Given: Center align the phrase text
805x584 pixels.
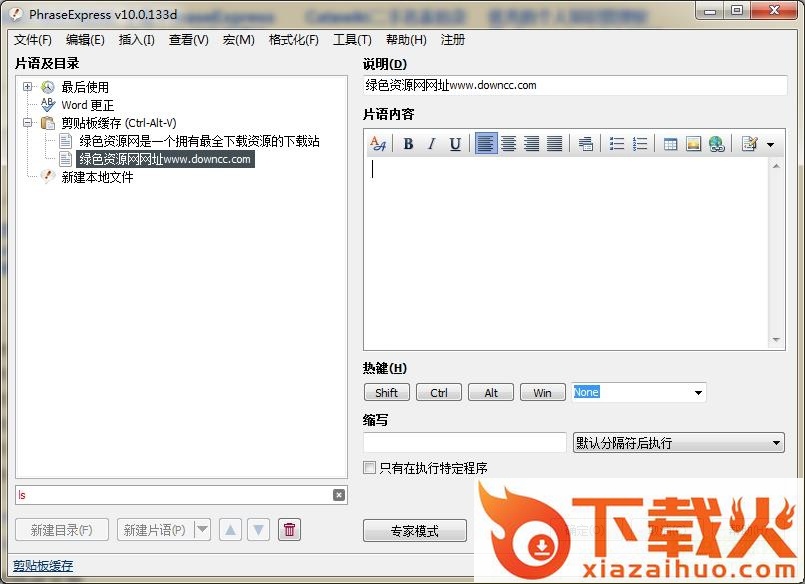Looking at the screenshot, I should click(x=508, y=144).
